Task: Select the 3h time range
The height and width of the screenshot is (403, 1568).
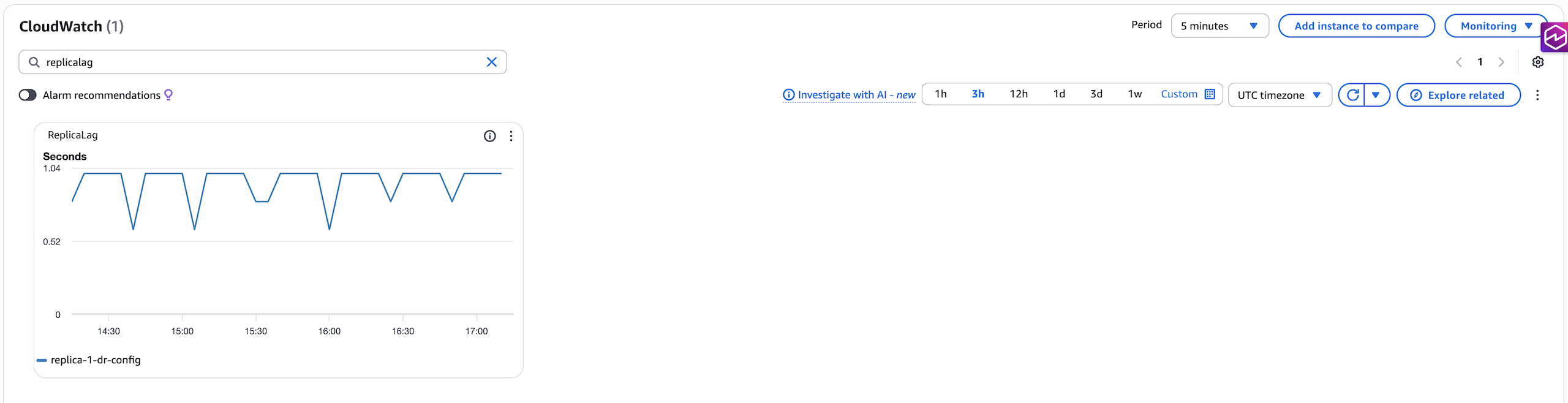Action: coord(978,94)
